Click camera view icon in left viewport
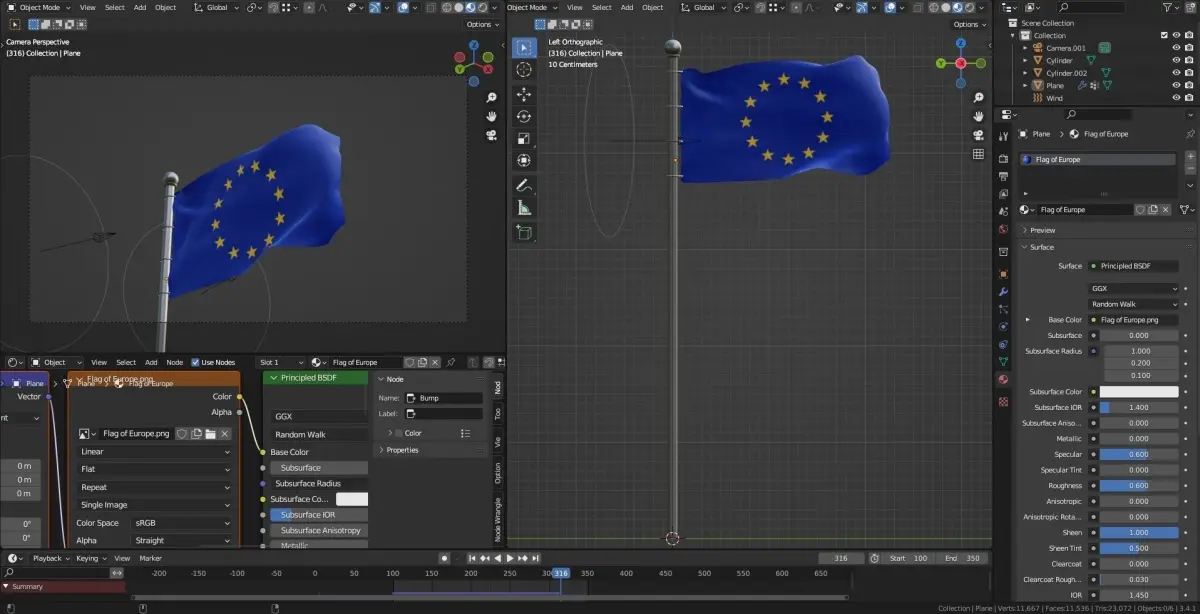The height and width of the screenshot is (614, 1200). (x=492, y=135)
